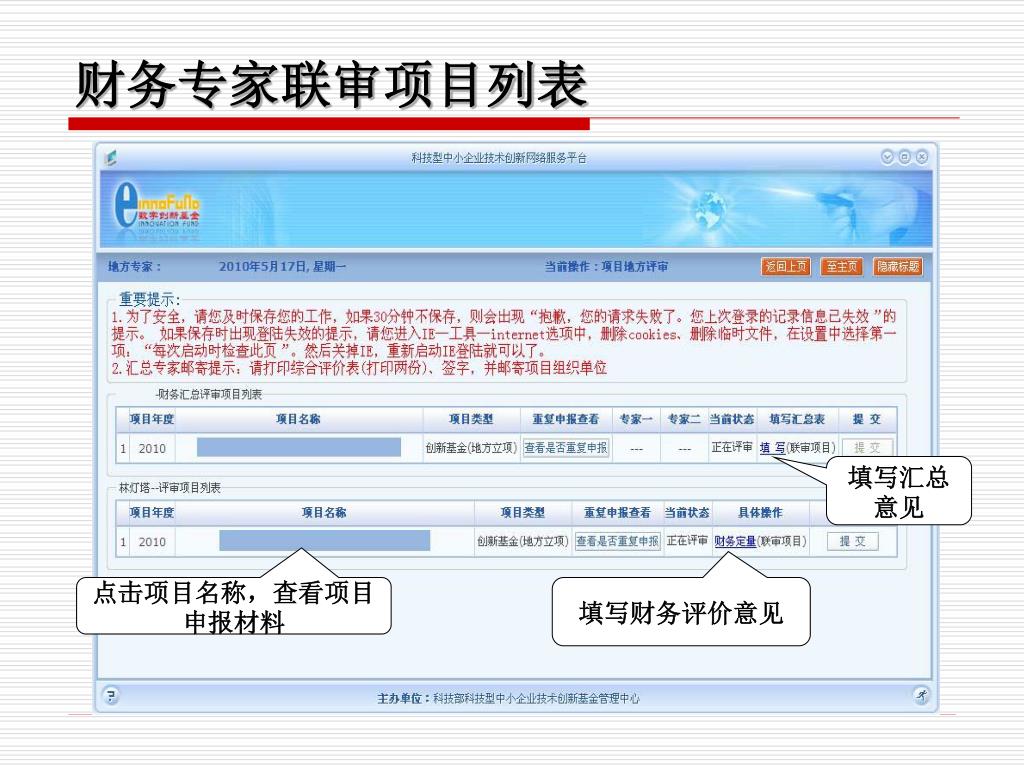Click the 项目名称 column header in the 财务汇总评审 table
The image size is (1024, 768).
pos(298,419)
